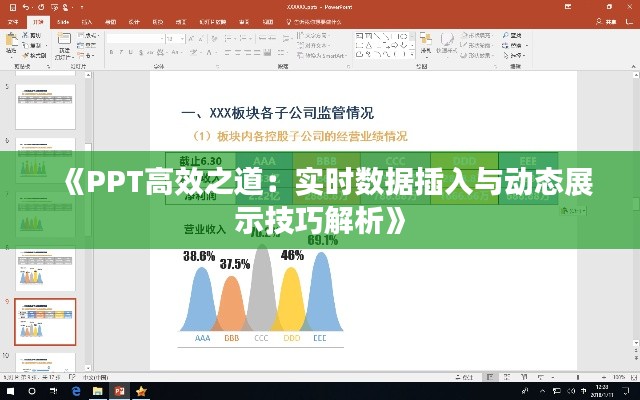This screenshot has width=640, height=400.
Task: Select the current slide 9 thumbnail
Action: pos(45,322)
